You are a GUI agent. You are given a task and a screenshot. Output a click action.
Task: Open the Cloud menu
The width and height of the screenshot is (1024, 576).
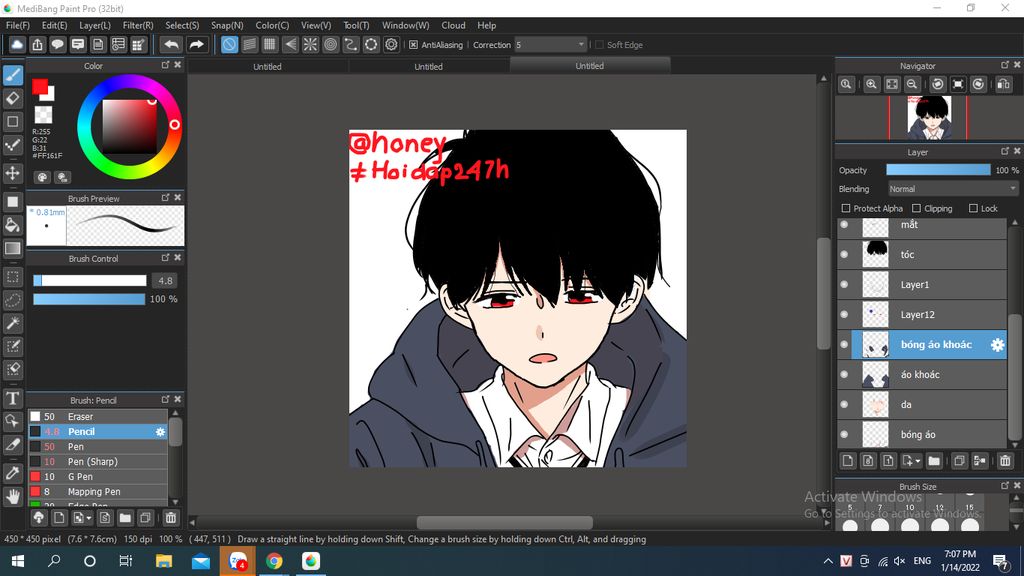tap(453, 25)
